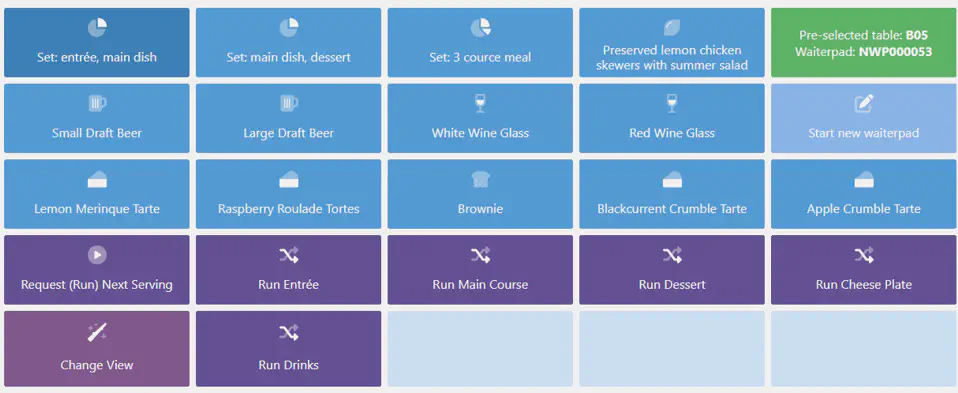958x393 pixels.
Task: Click the wine glass icon above White Wine Glass
Action: tap(480, 103)
